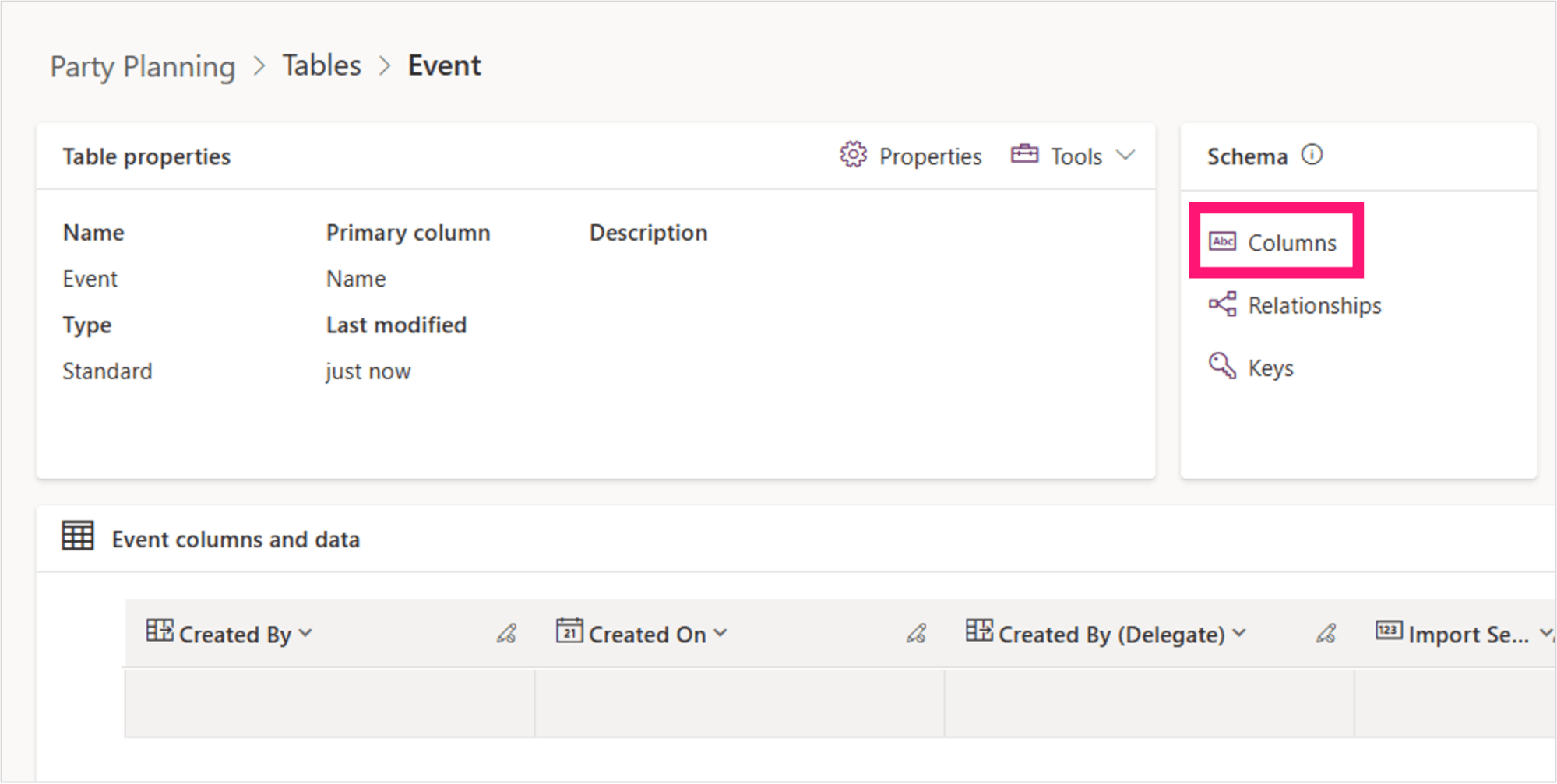Click the Event columns and data heading
1557x784 pixels.
pos(236,540)
